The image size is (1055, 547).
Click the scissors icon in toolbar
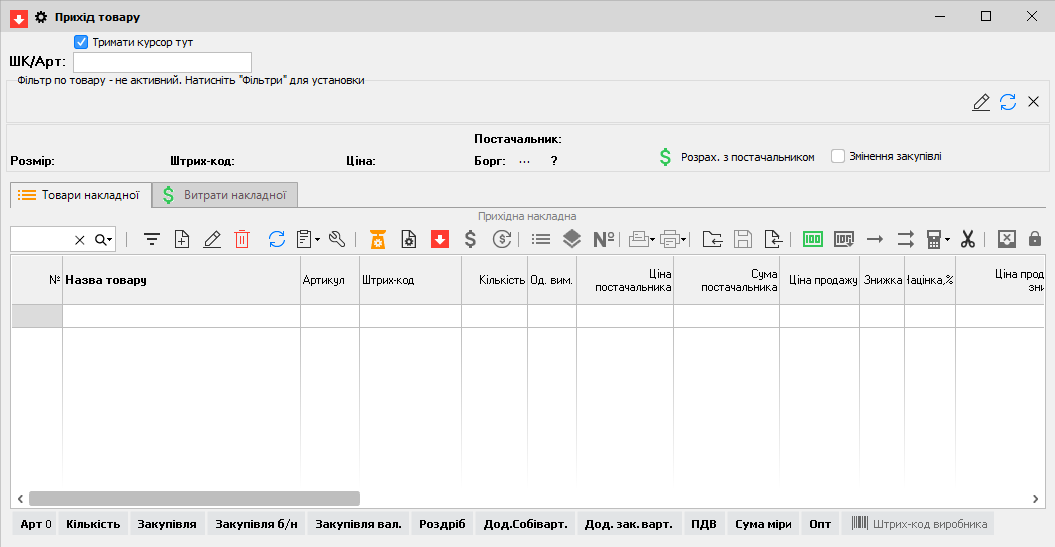pos(967,239)
